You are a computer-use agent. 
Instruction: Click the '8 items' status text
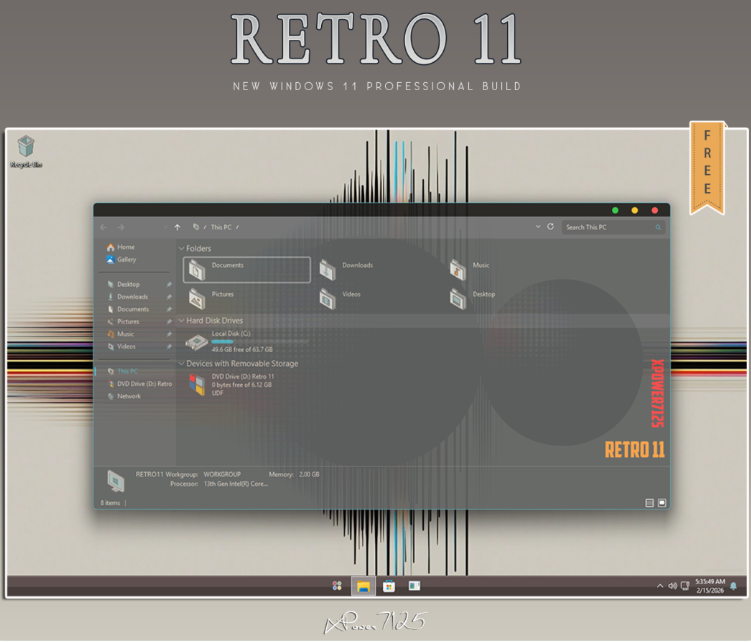click(110, 503)
